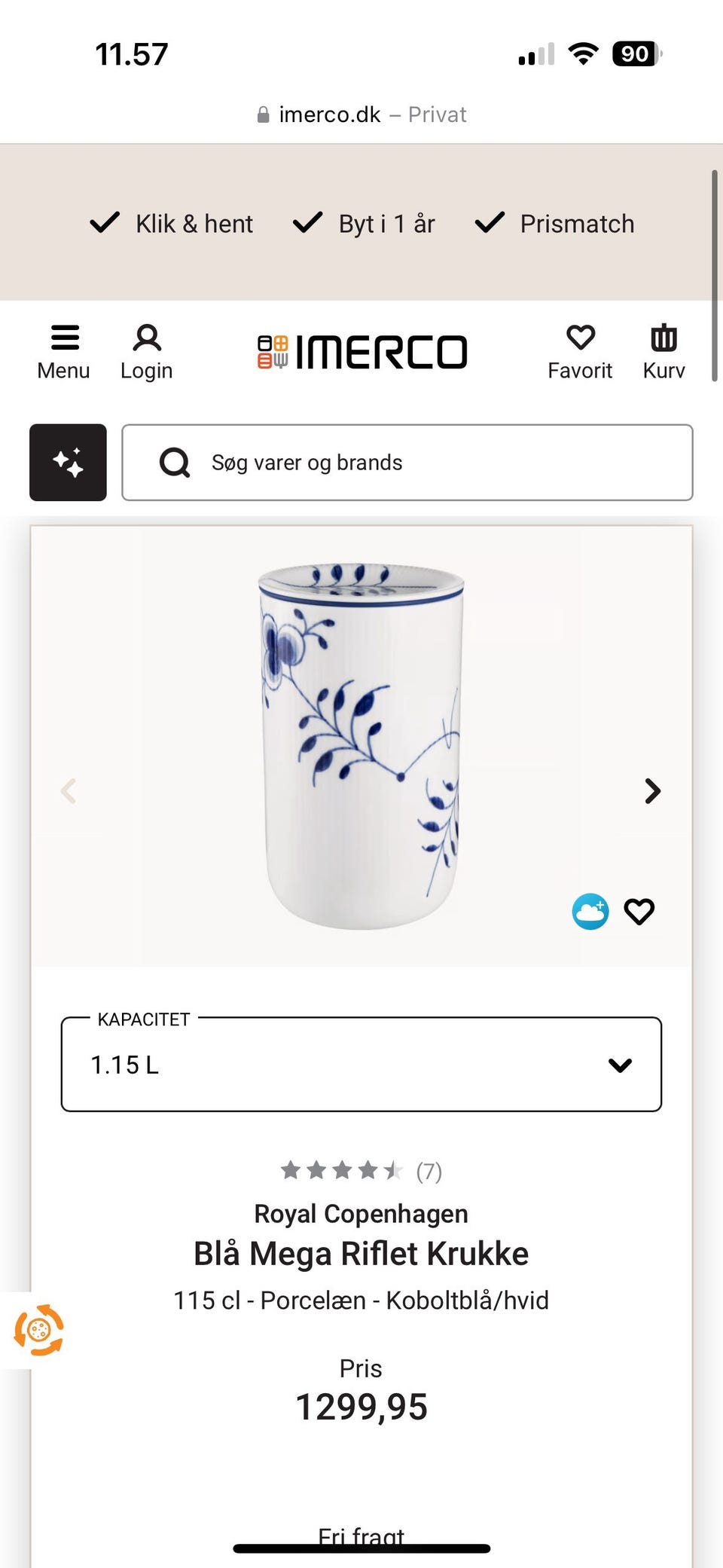Open the Royal Copenhagen brand link

coord(361,1214)
